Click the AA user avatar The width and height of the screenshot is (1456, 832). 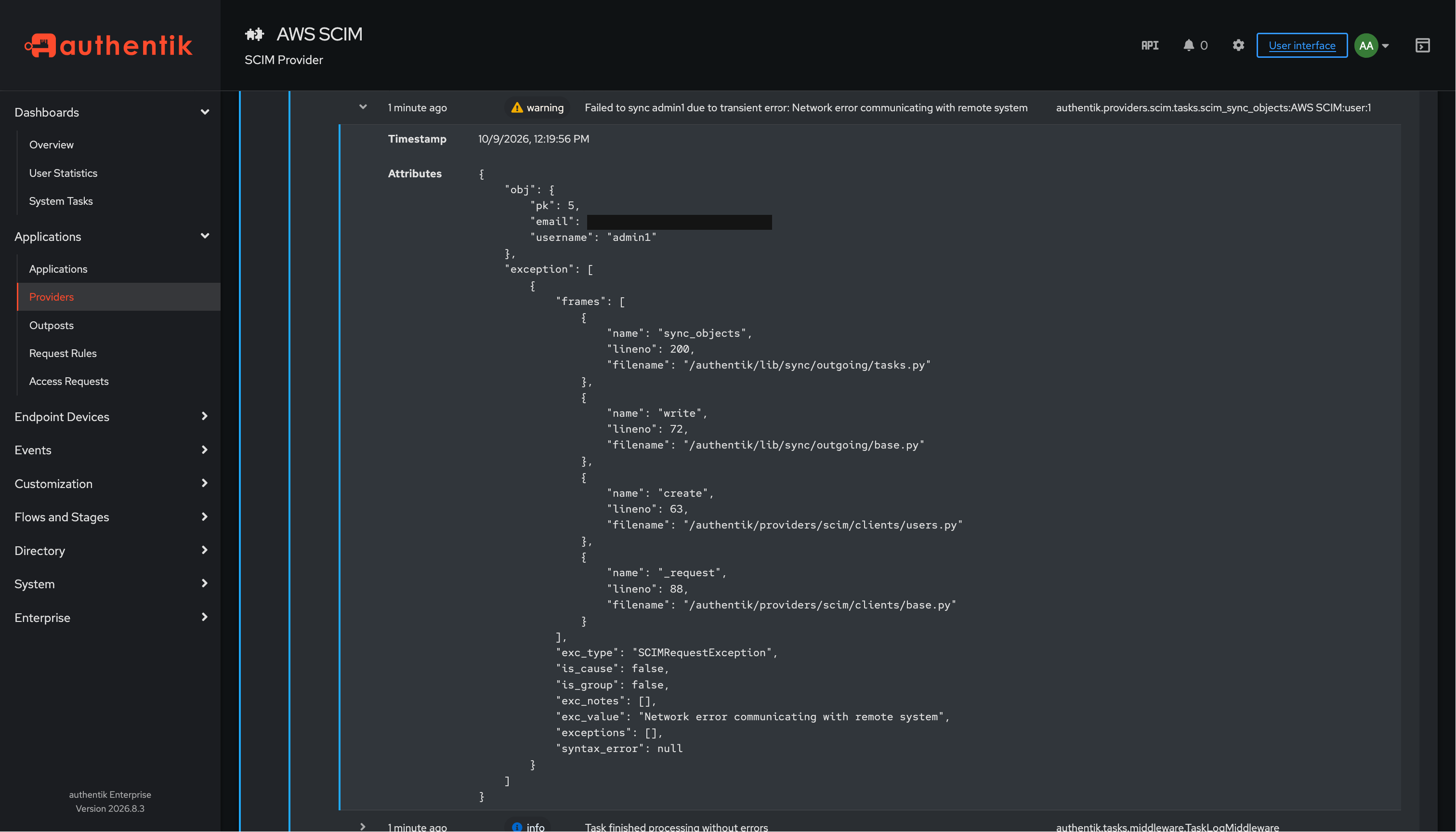click(x=1366, y=45)
